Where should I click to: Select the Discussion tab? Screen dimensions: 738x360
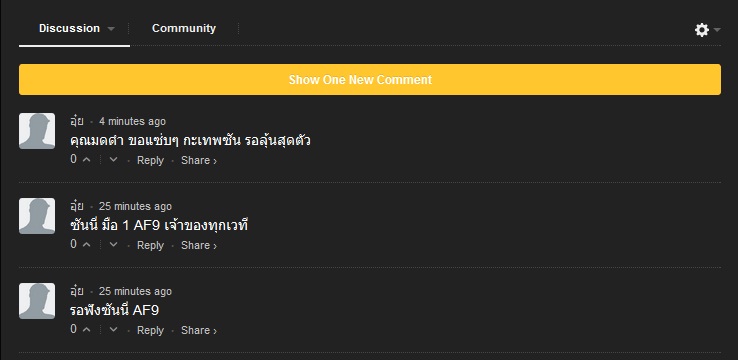69,28
